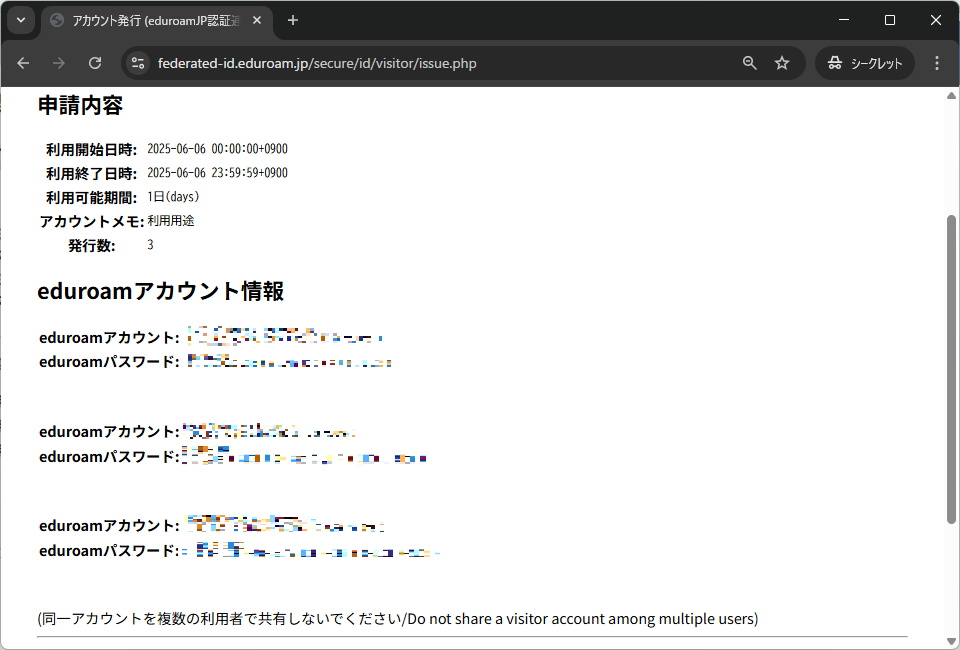960x650 pixels.
Task: Open the tab search dropdown chevron
Action: tap(20, 20)
